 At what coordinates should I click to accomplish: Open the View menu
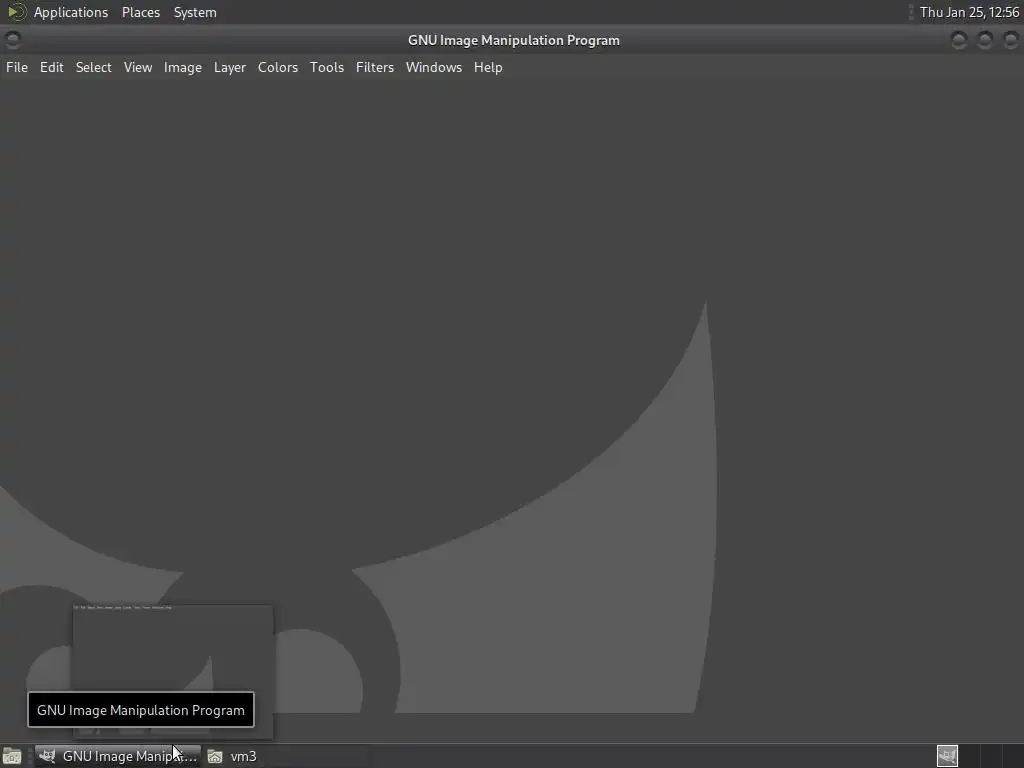[138, 67]
